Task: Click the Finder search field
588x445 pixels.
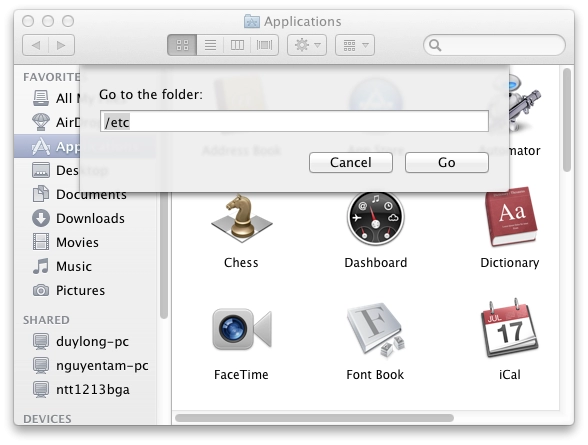Action: click(494, 45)
